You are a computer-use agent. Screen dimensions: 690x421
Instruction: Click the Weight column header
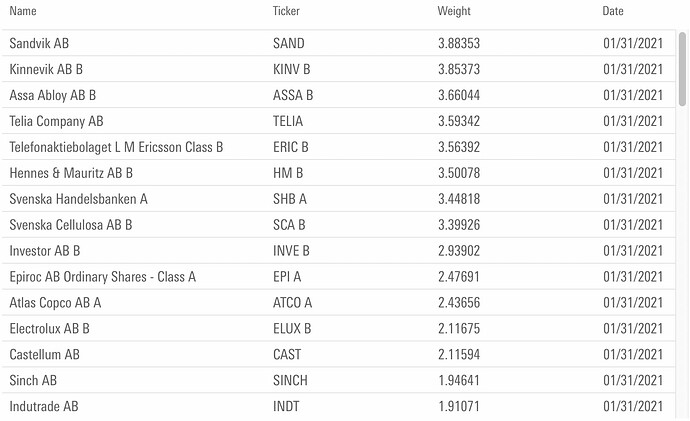(x=454, y=11)
